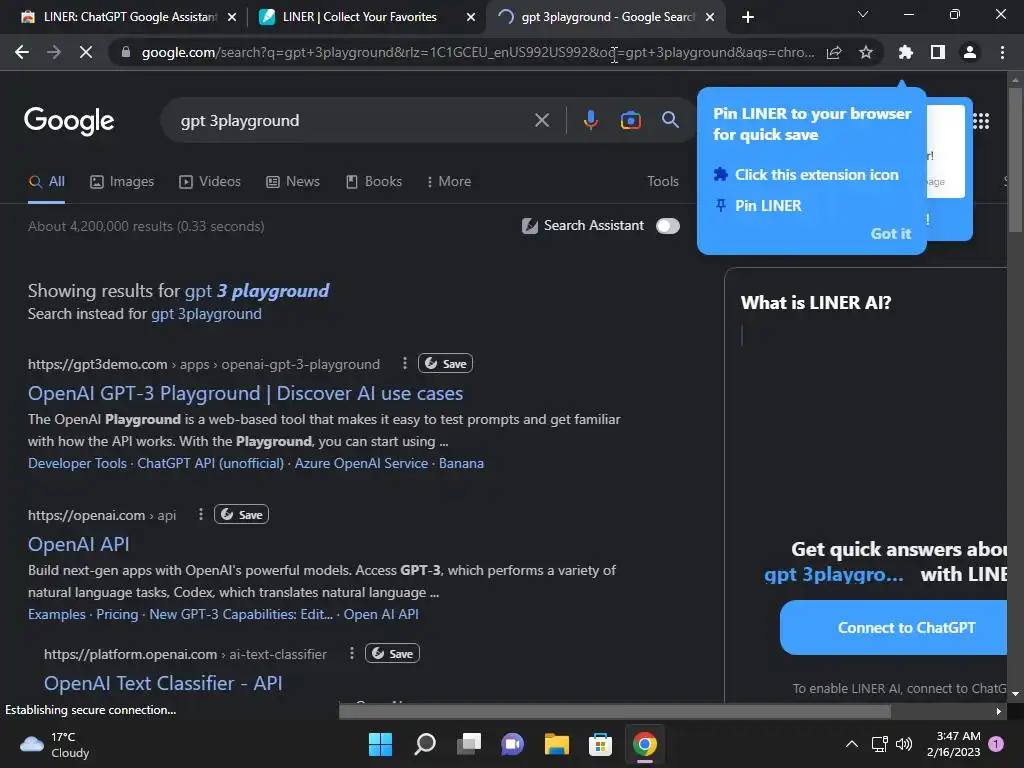The image size is (1024, 768).
Task: Open the search Tools options
Action: click(x=663, y=182)
